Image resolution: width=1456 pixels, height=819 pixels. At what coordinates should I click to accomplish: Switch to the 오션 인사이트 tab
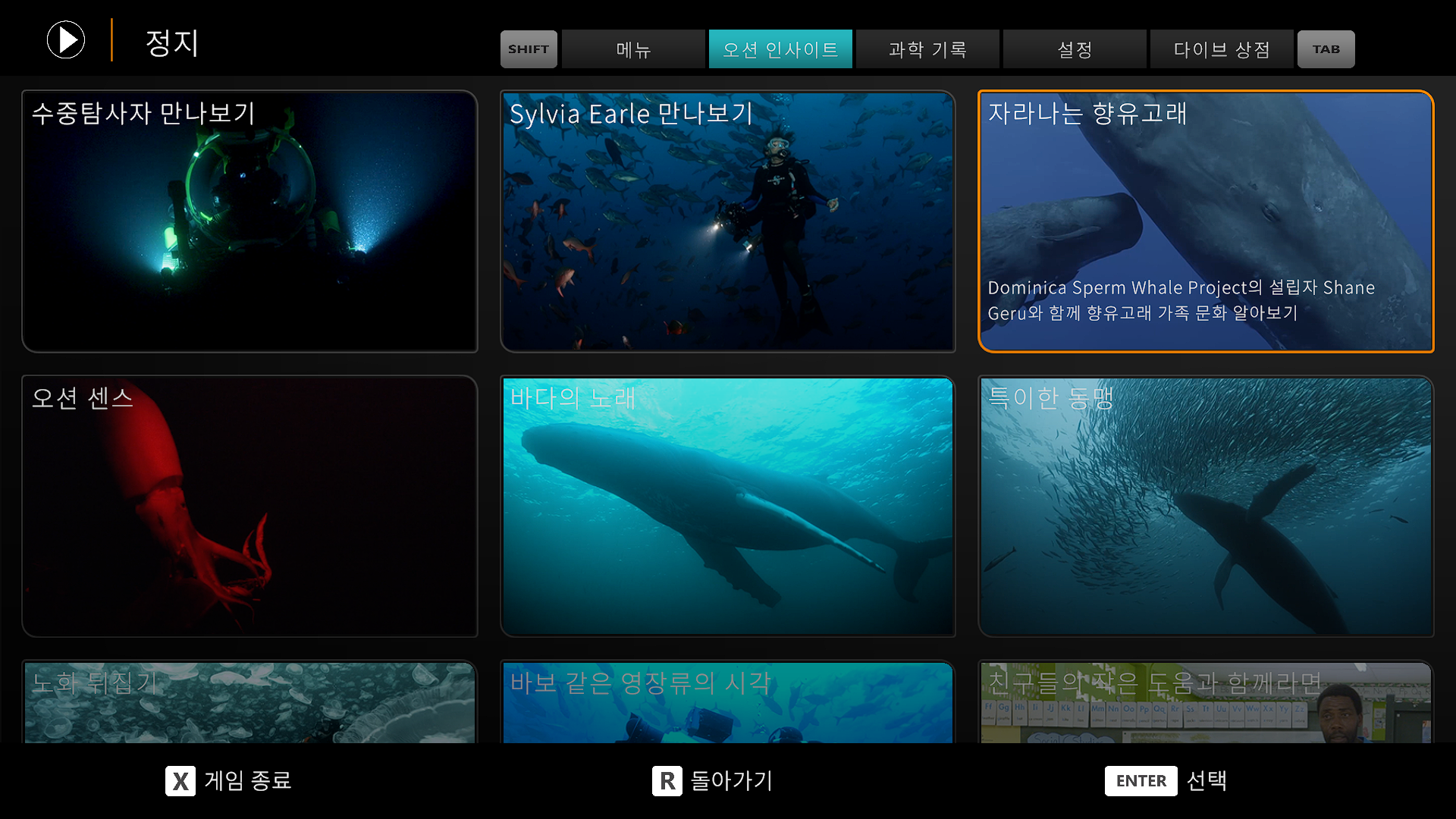click(780, 50)
